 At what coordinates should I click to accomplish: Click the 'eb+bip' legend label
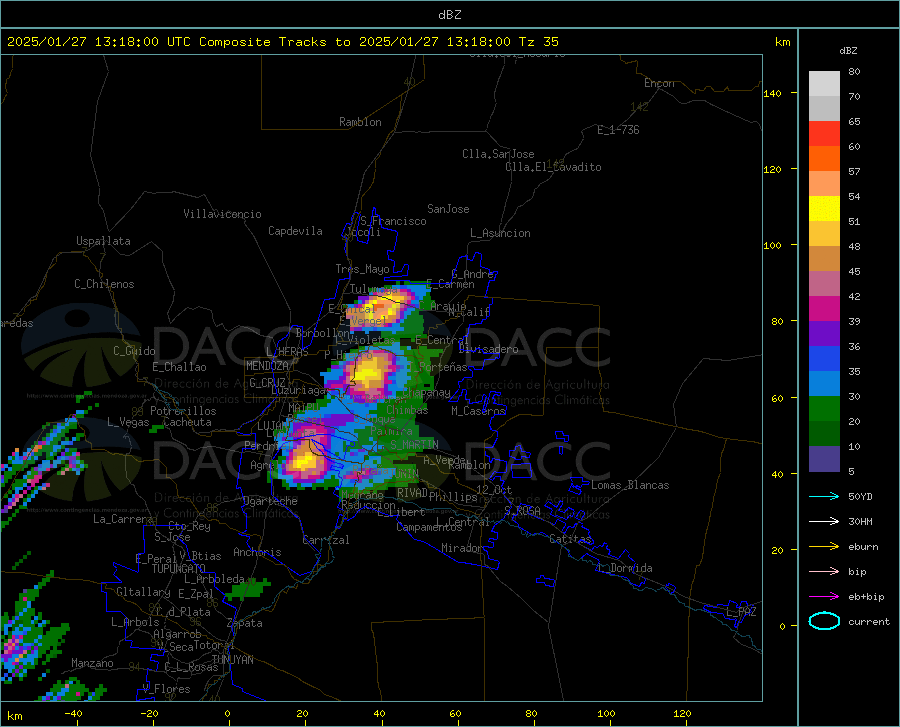click(x=866, y=597)
